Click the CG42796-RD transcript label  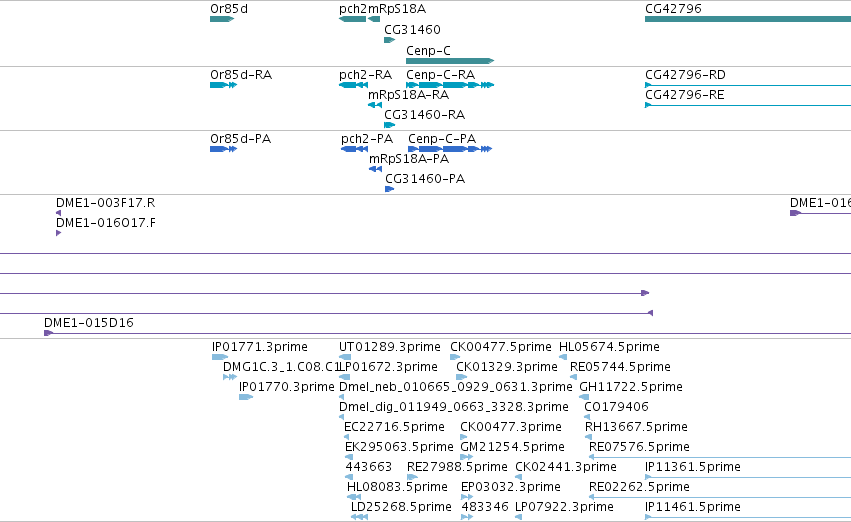click(685, 74)
